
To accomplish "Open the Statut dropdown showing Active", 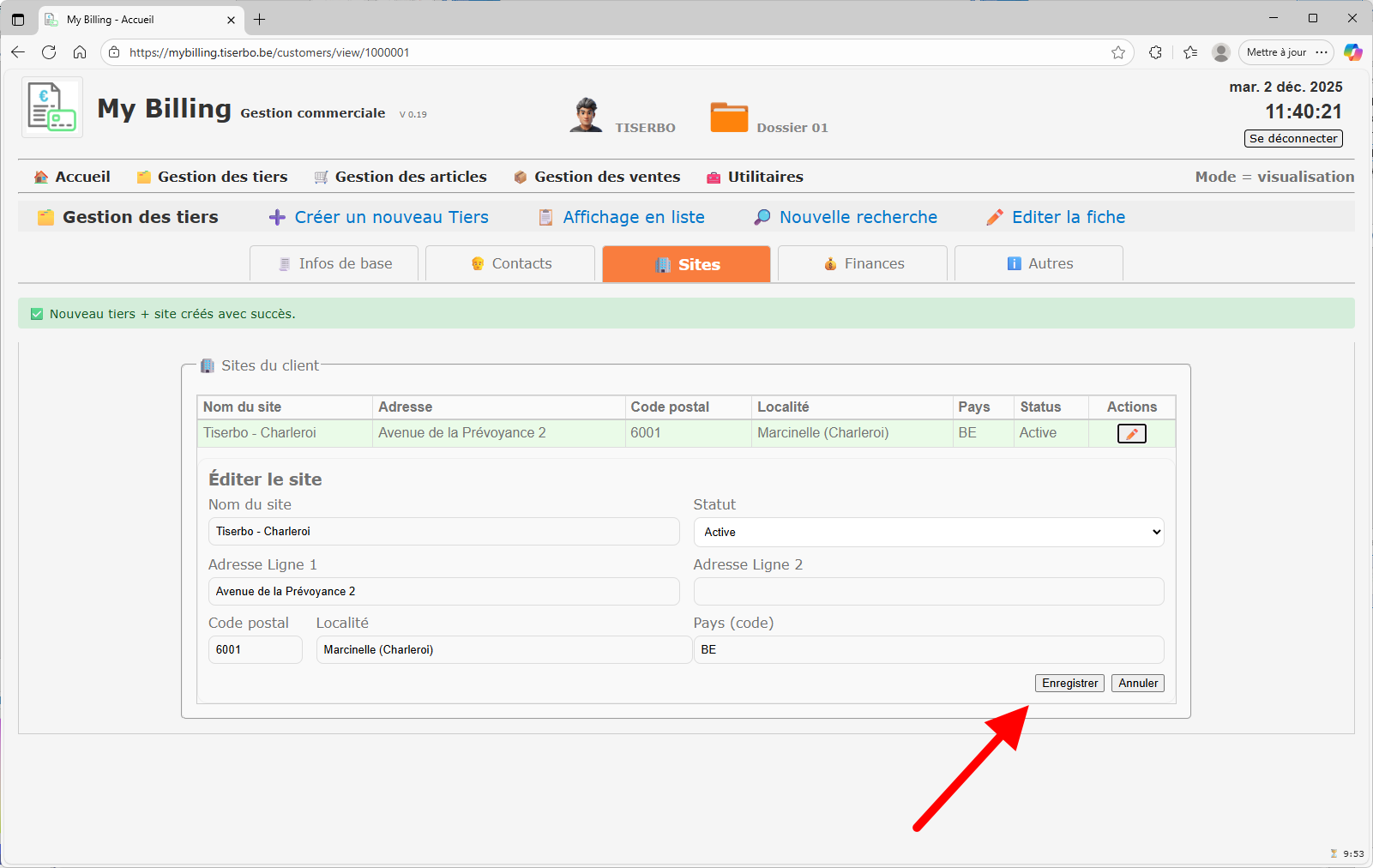I will tap(928, 532).
